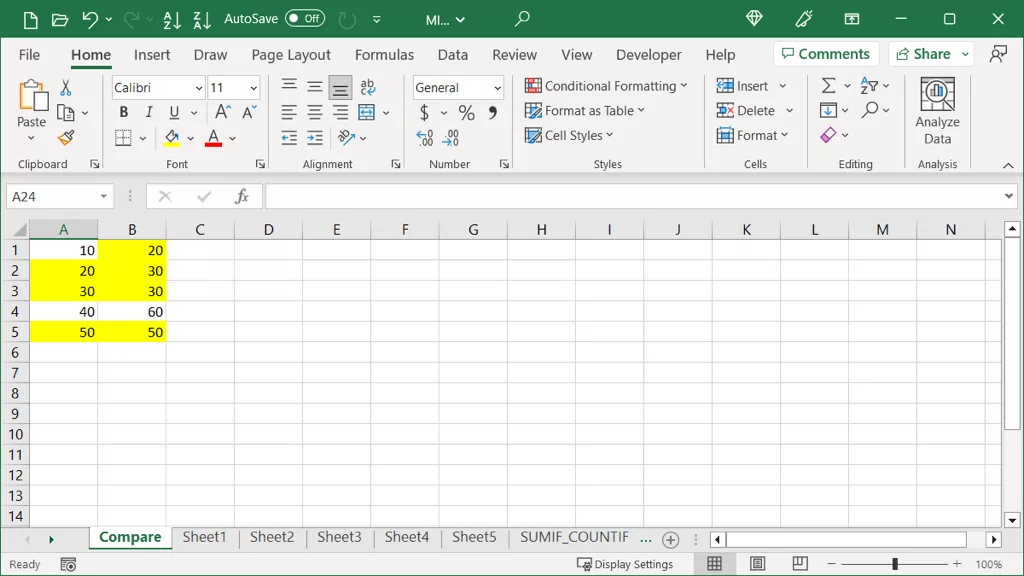Open the Analyze Data tool

tap(937, 110)
